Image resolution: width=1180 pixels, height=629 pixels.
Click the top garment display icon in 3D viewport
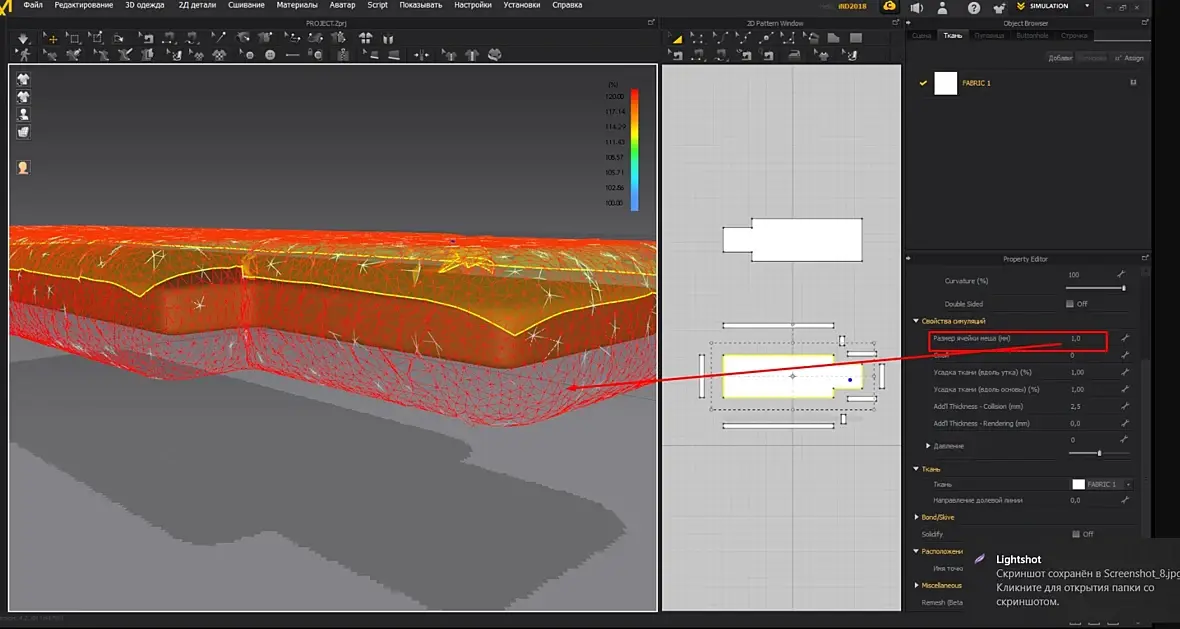23,79
